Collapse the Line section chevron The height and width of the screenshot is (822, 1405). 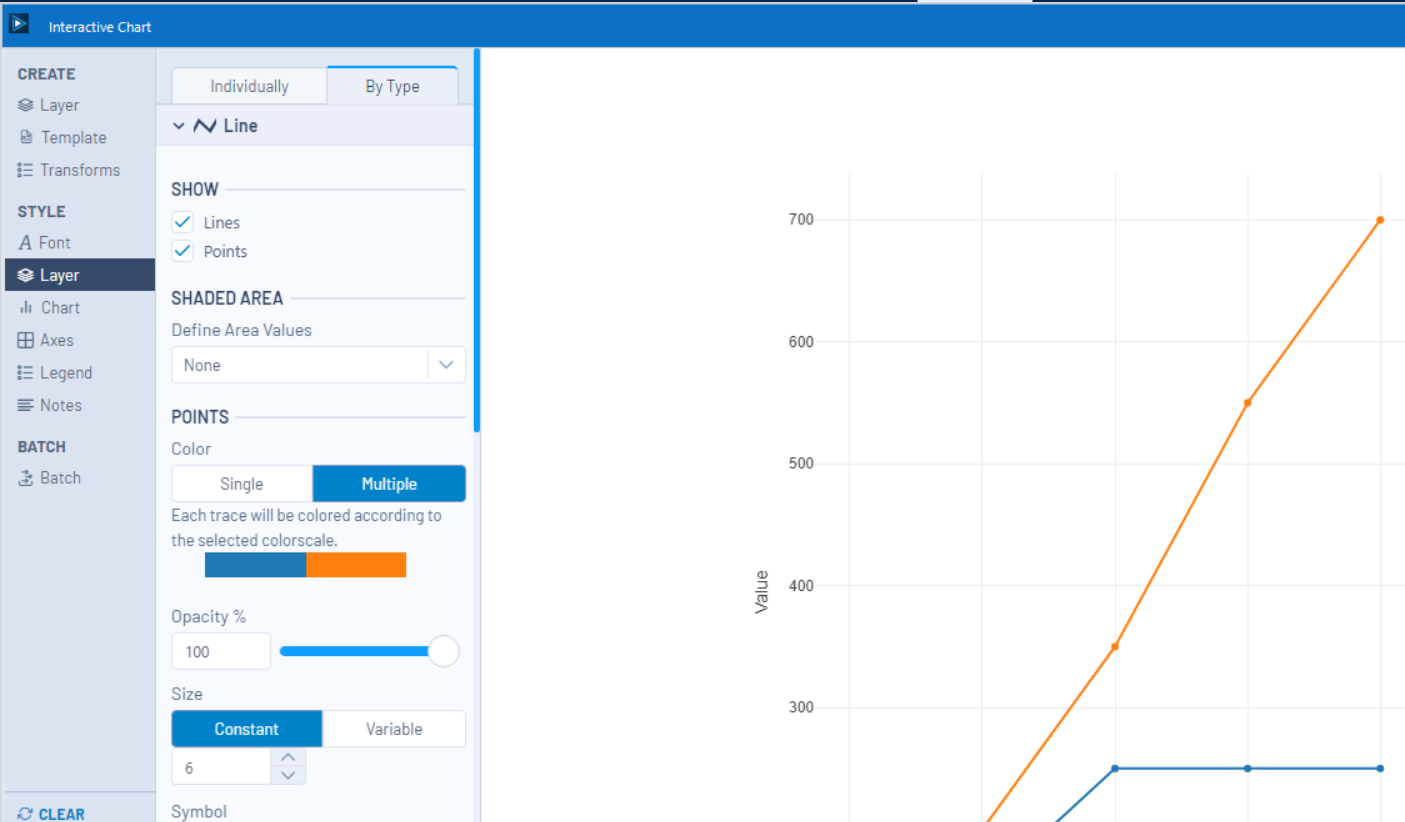178,126
